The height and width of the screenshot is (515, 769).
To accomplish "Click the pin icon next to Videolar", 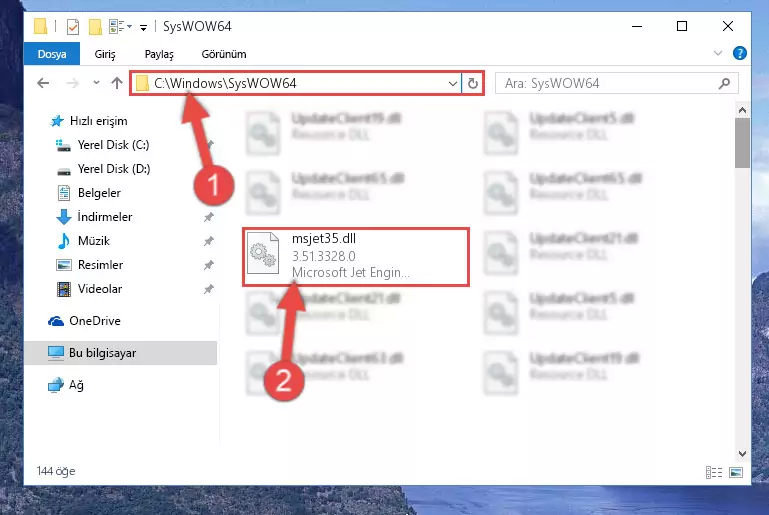I will click(209, 289).
